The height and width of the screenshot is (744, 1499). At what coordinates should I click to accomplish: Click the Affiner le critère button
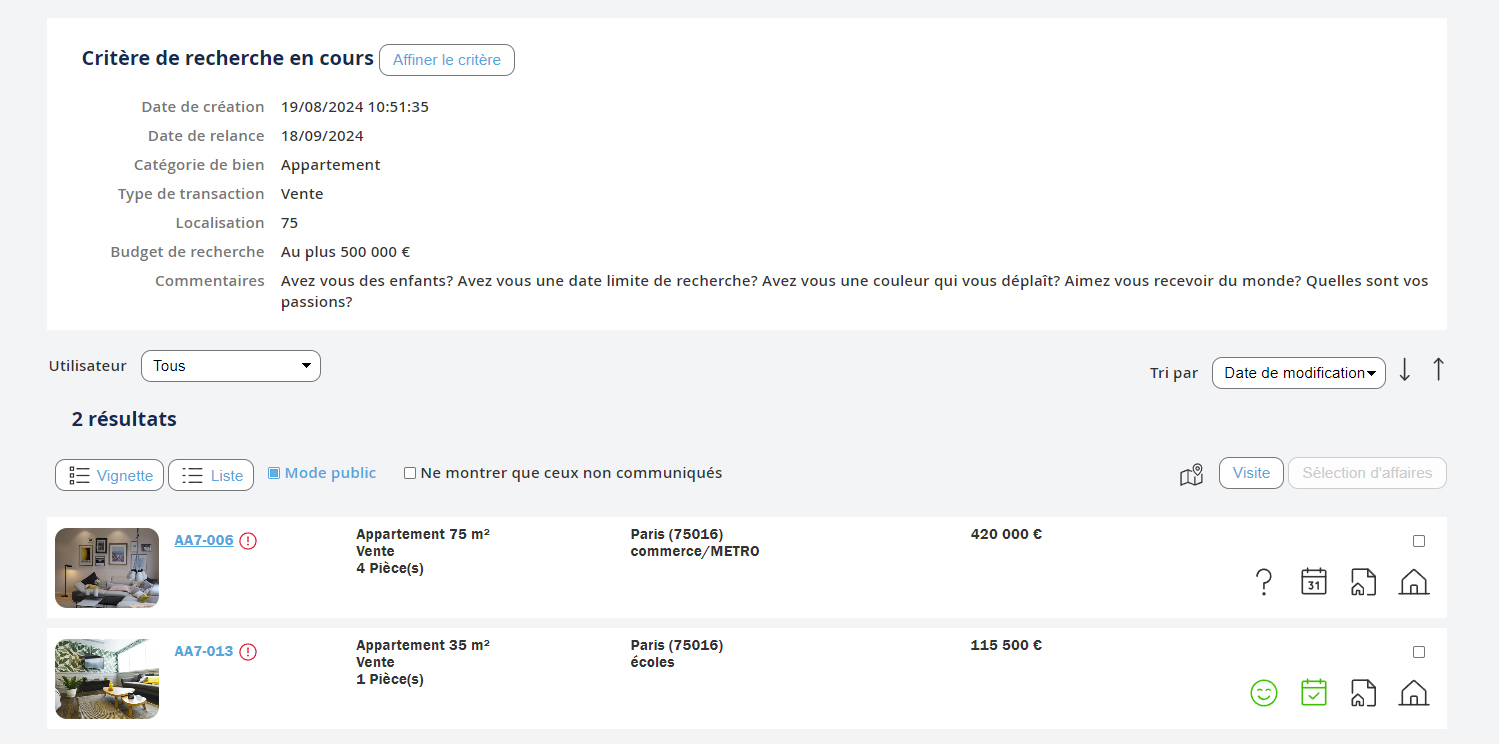(447, 60)
